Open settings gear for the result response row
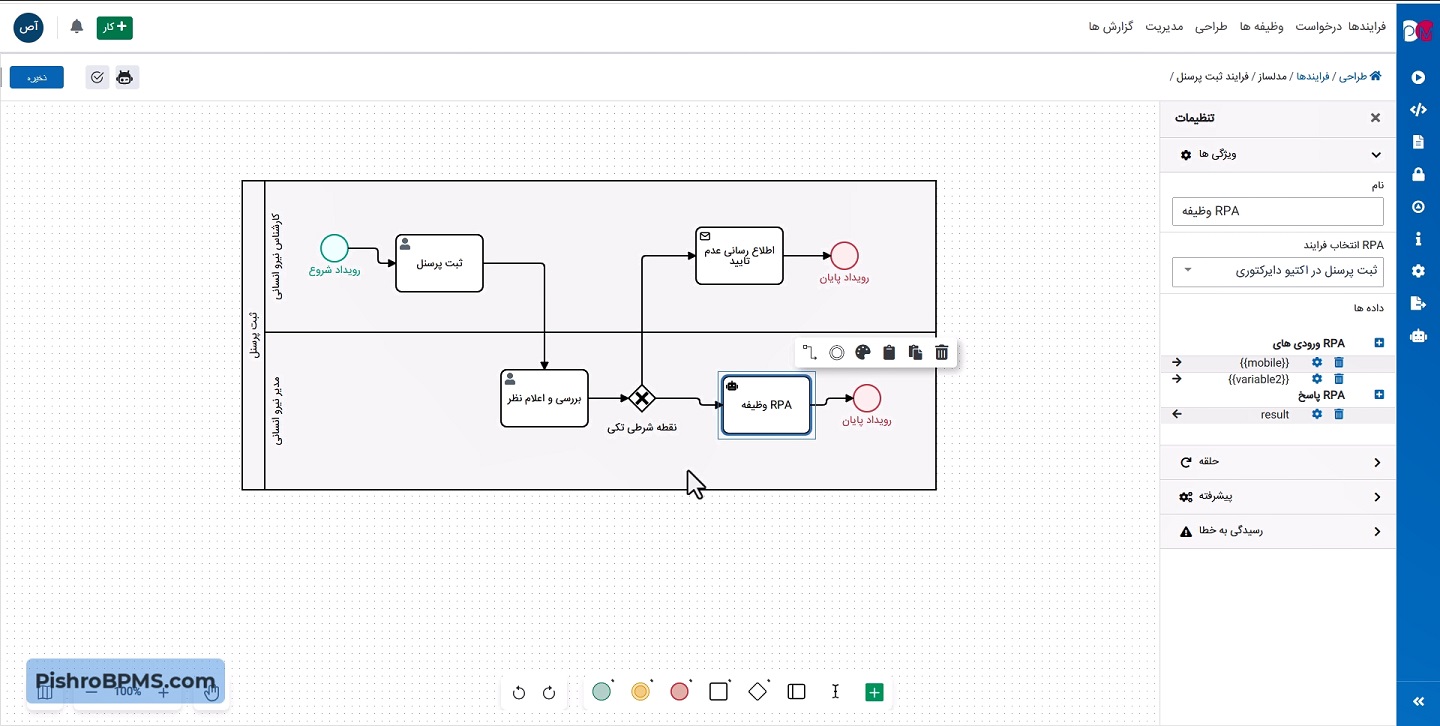Image resolution: width=1440 pixels, height=726 pixels. tap(1317, 414)
